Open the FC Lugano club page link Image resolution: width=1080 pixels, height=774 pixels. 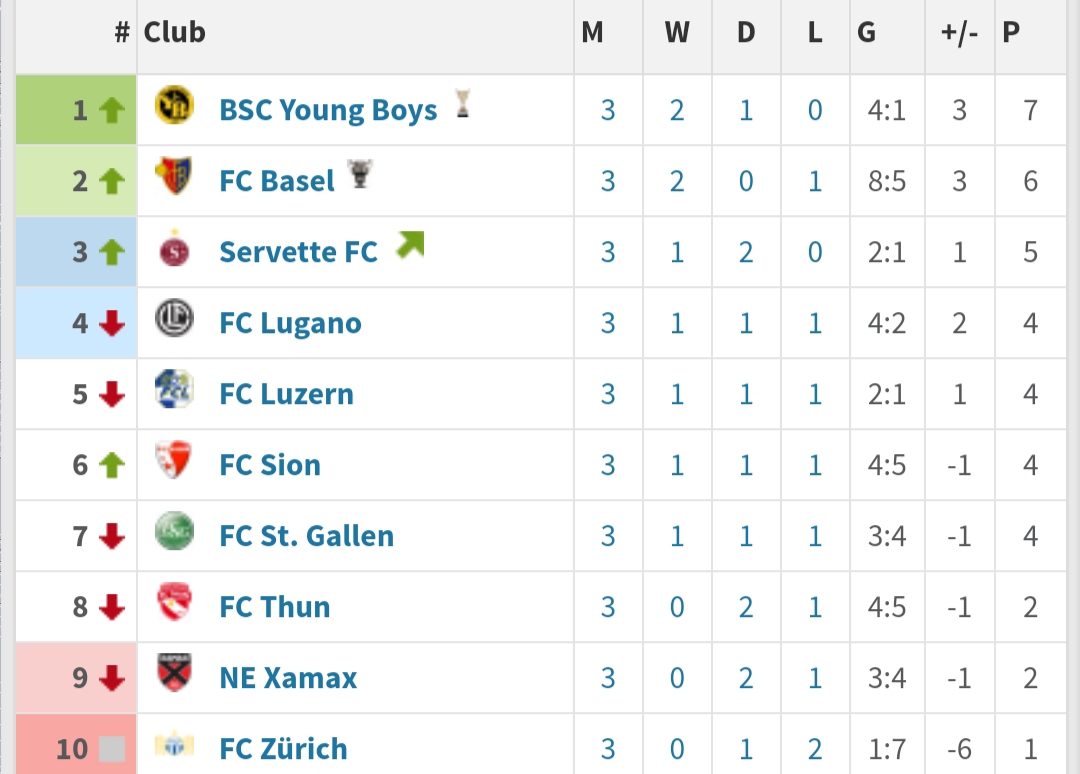pos(290,323)
